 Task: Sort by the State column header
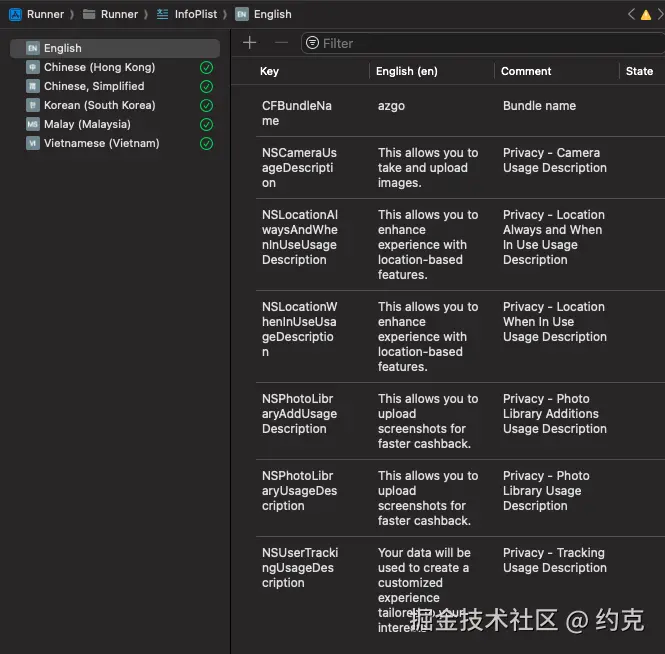(639, 71)
